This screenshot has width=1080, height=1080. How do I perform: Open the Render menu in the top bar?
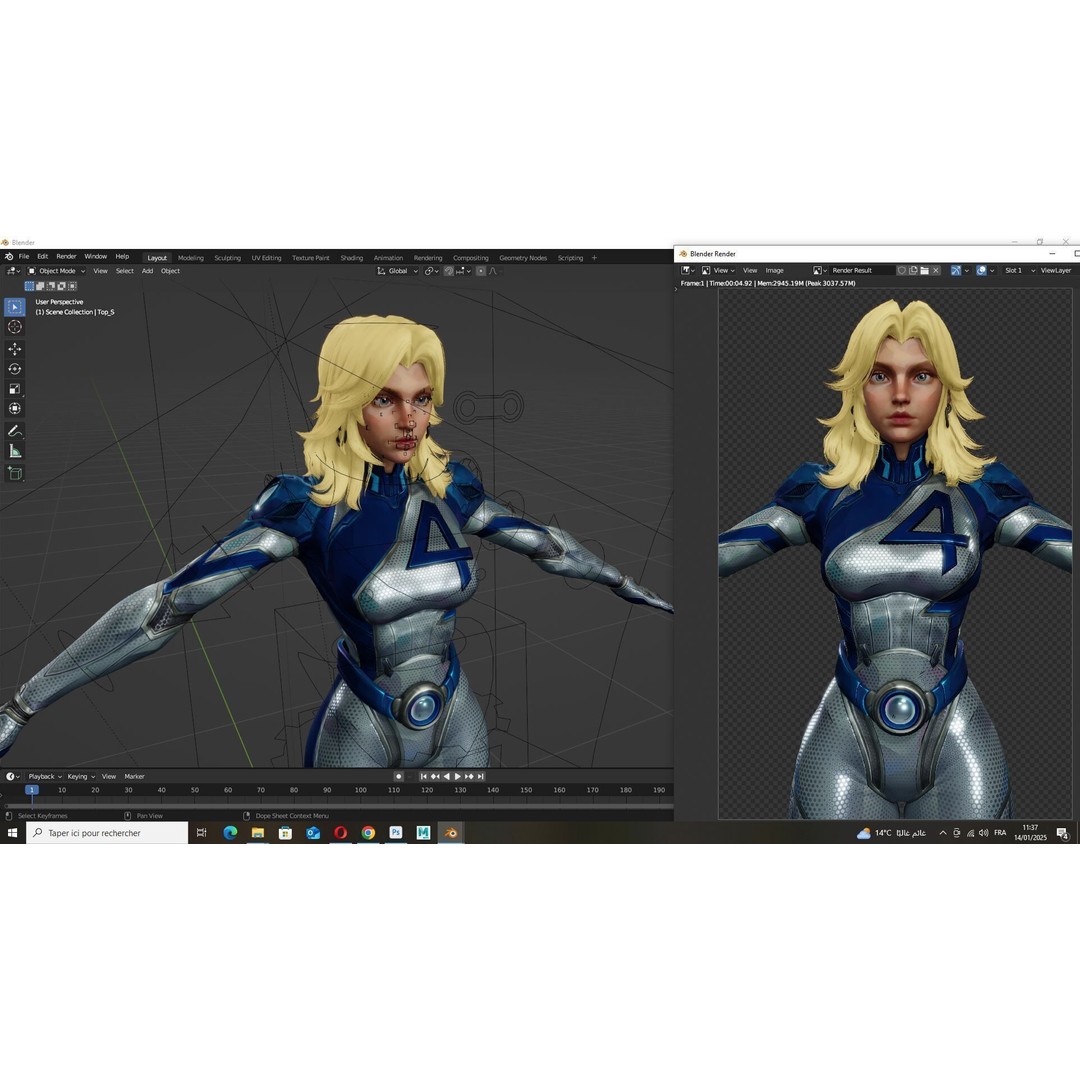(66, 256)
